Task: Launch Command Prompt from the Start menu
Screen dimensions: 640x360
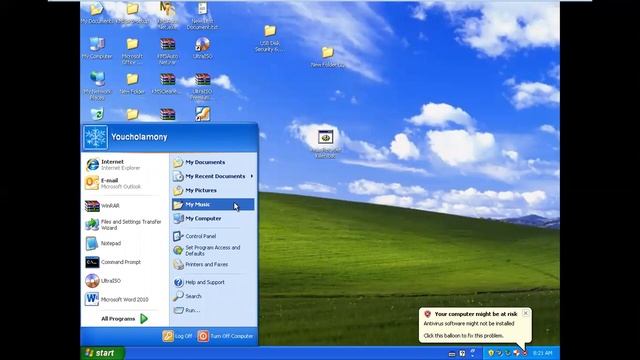Action: (125, 262)
